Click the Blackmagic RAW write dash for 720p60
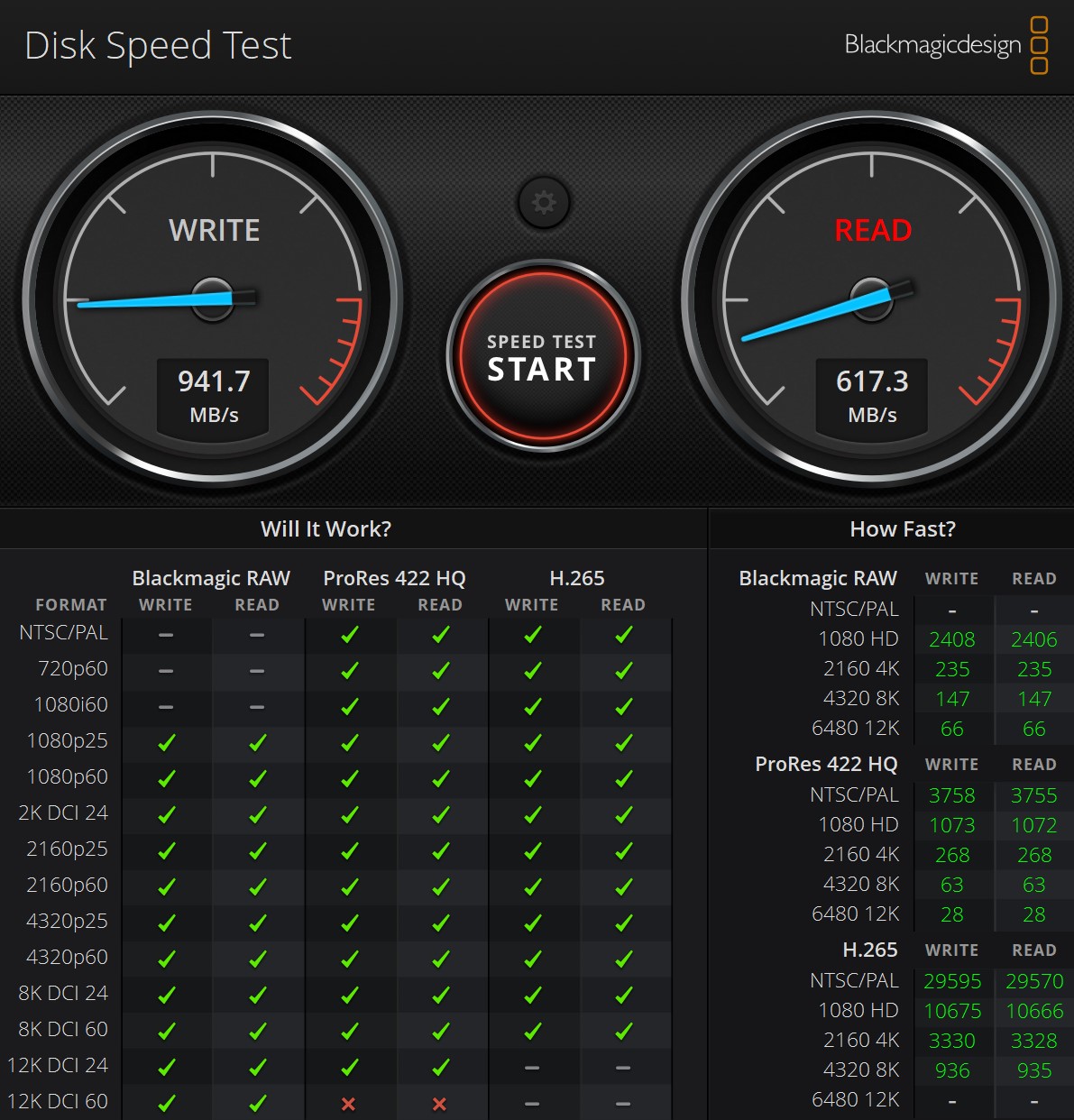The width and height of the screenshot is (1074, 1120). tap(166, 671)
